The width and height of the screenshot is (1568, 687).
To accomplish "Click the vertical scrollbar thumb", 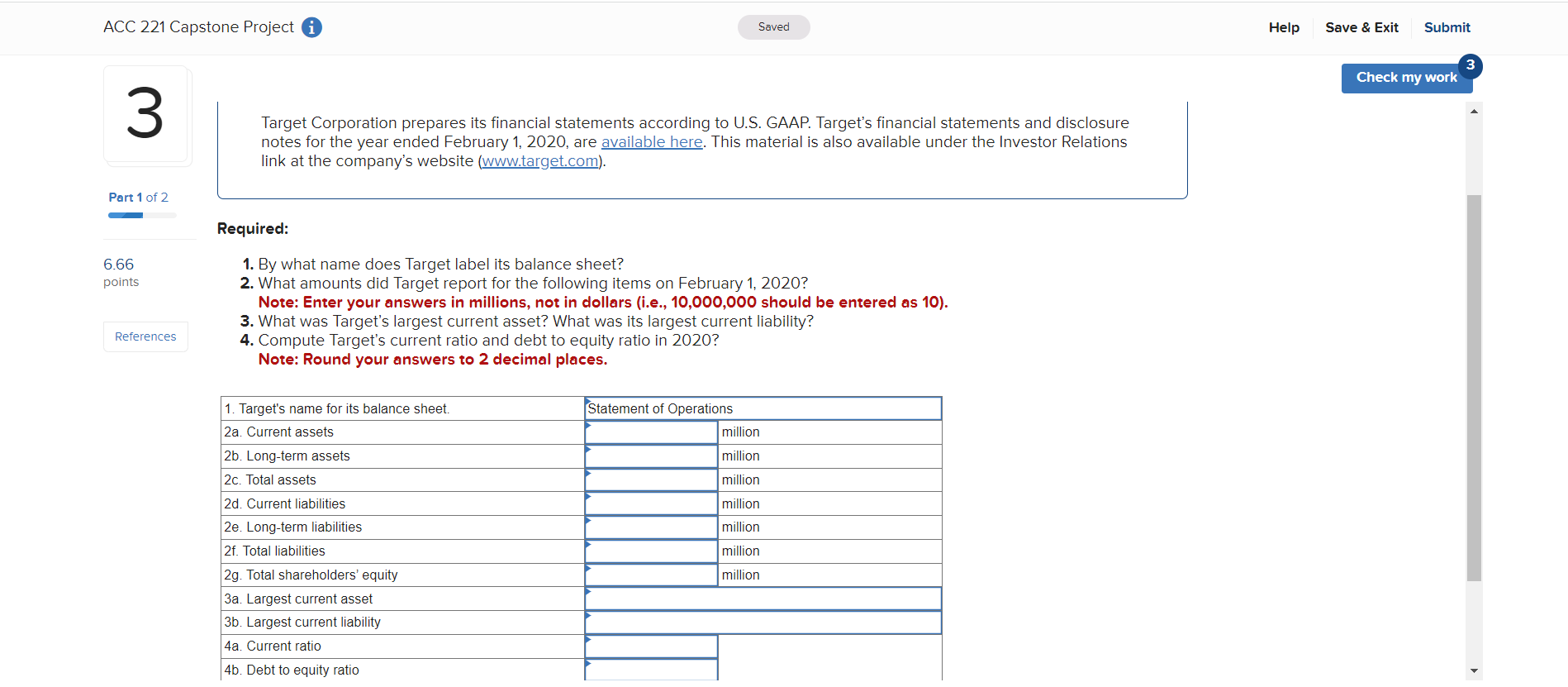I will point(1474,388).
